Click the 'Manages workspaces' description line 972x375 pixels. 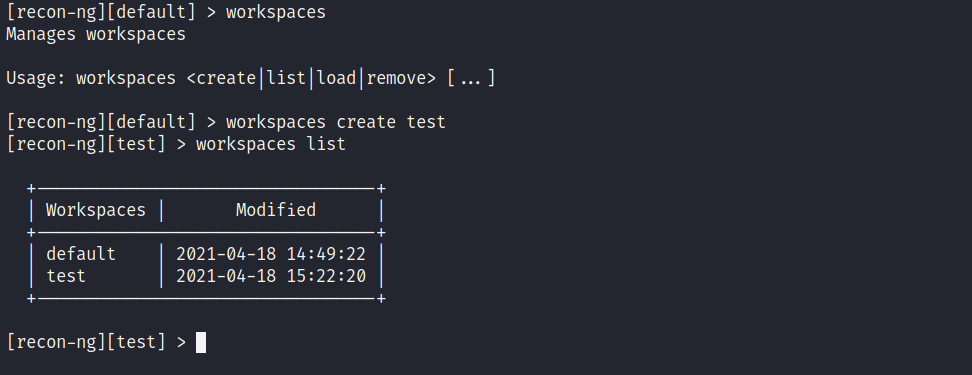[x=95, y=34]
